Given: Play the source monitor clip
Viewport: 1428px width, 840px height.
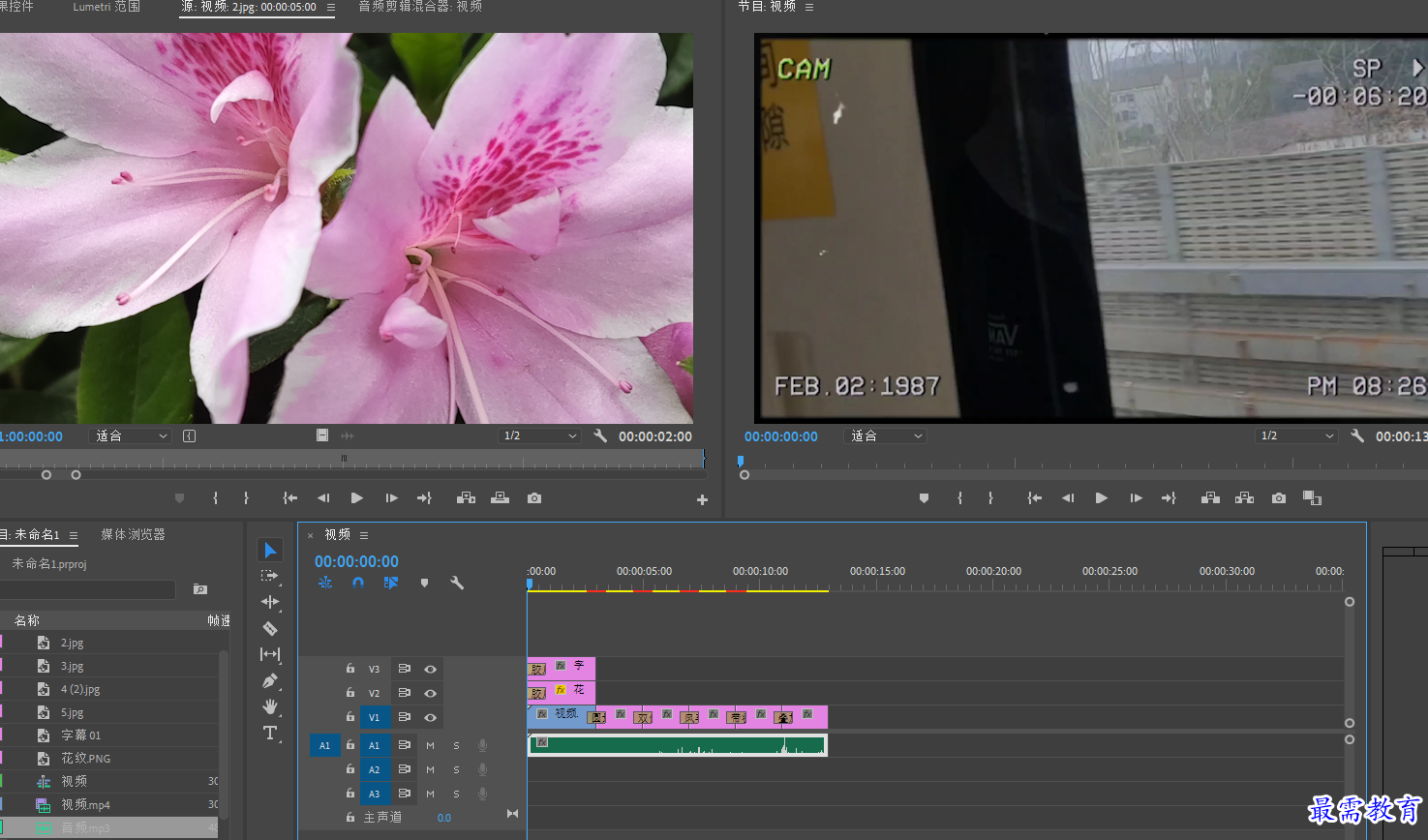Looking at the screenshot, I should click(356, 498).
